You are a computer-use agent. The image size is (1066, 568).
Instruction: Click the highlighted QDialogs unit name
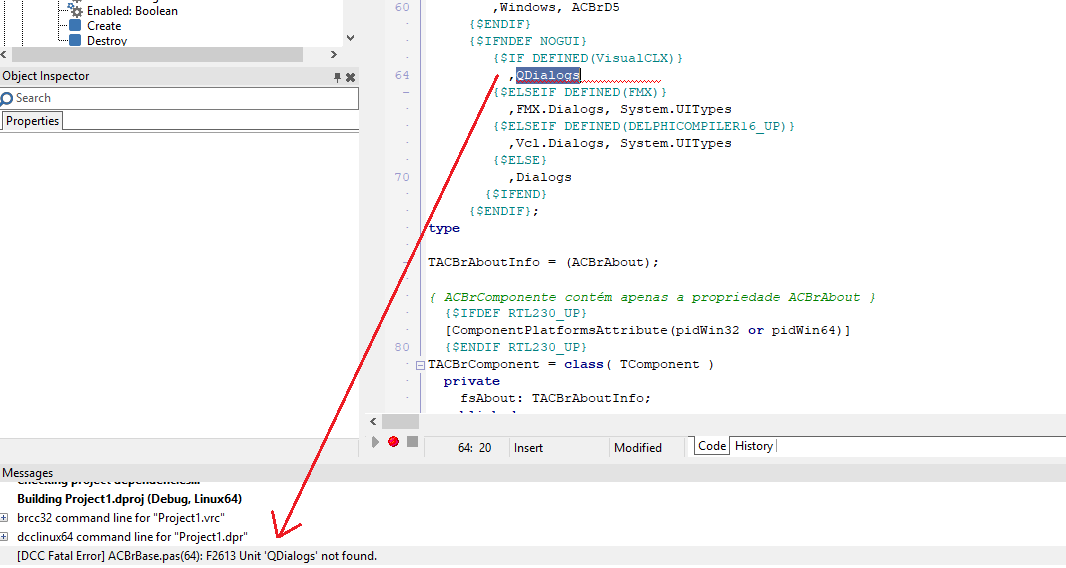547,75
